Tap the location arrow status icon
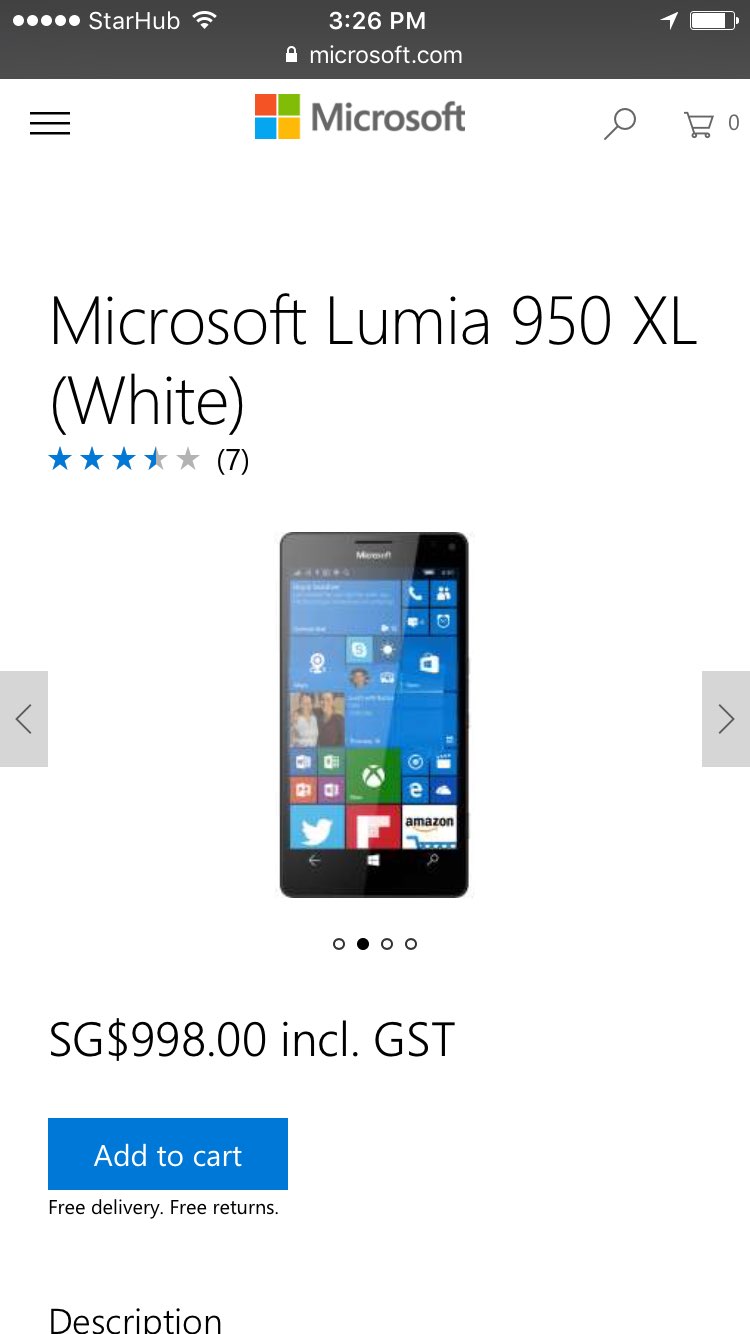Image resolution: width=750 pixels, height=1334 pixels. click(669, 20)
